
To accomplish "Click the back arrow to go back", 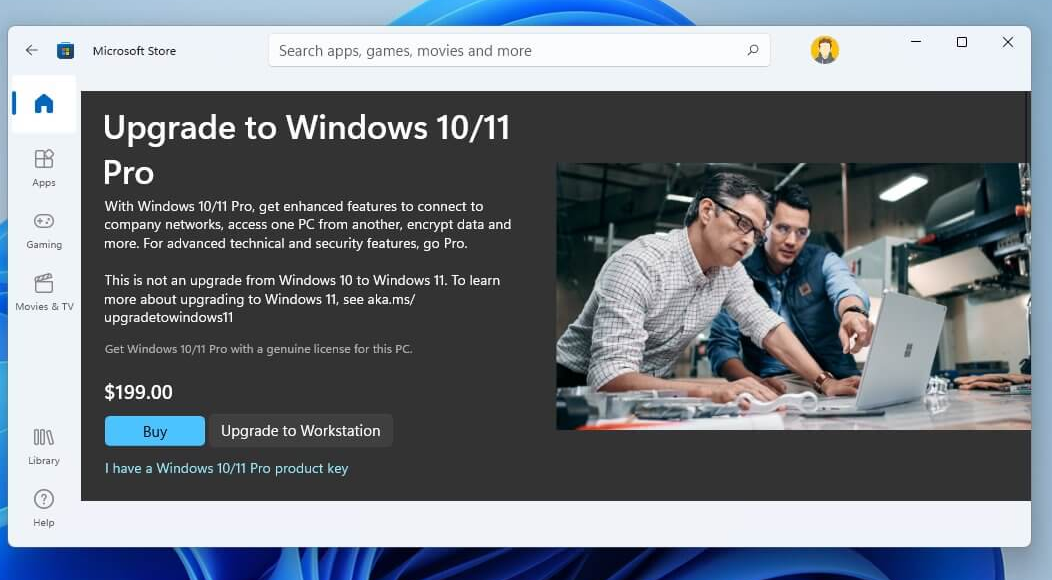I will click(x=31, y=50).
